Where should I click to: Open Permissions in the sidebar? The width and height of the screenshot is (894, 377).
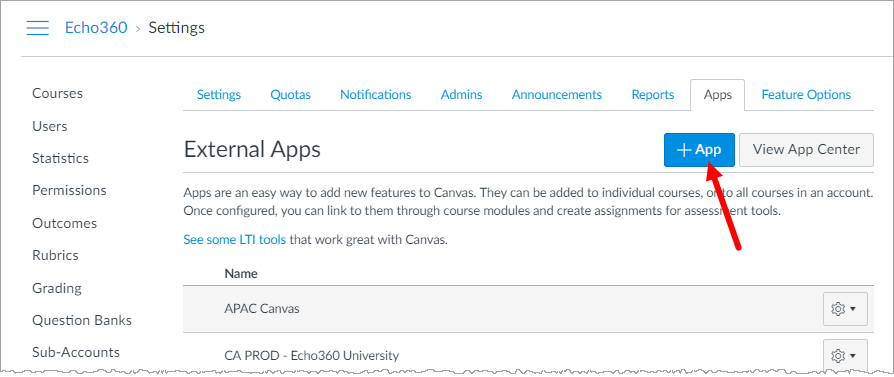[69, 190]
